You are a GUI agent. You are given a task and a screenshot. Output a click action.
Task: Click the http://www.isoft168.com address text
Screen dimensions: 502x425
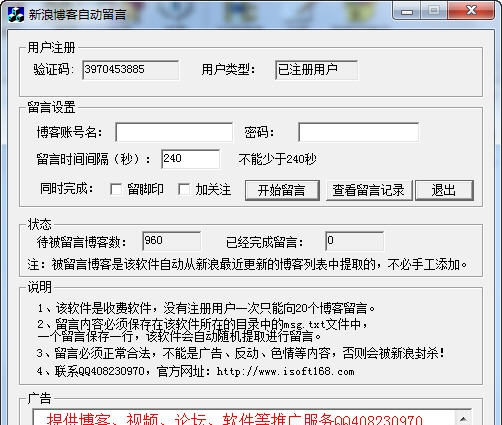tap(285, 371)
